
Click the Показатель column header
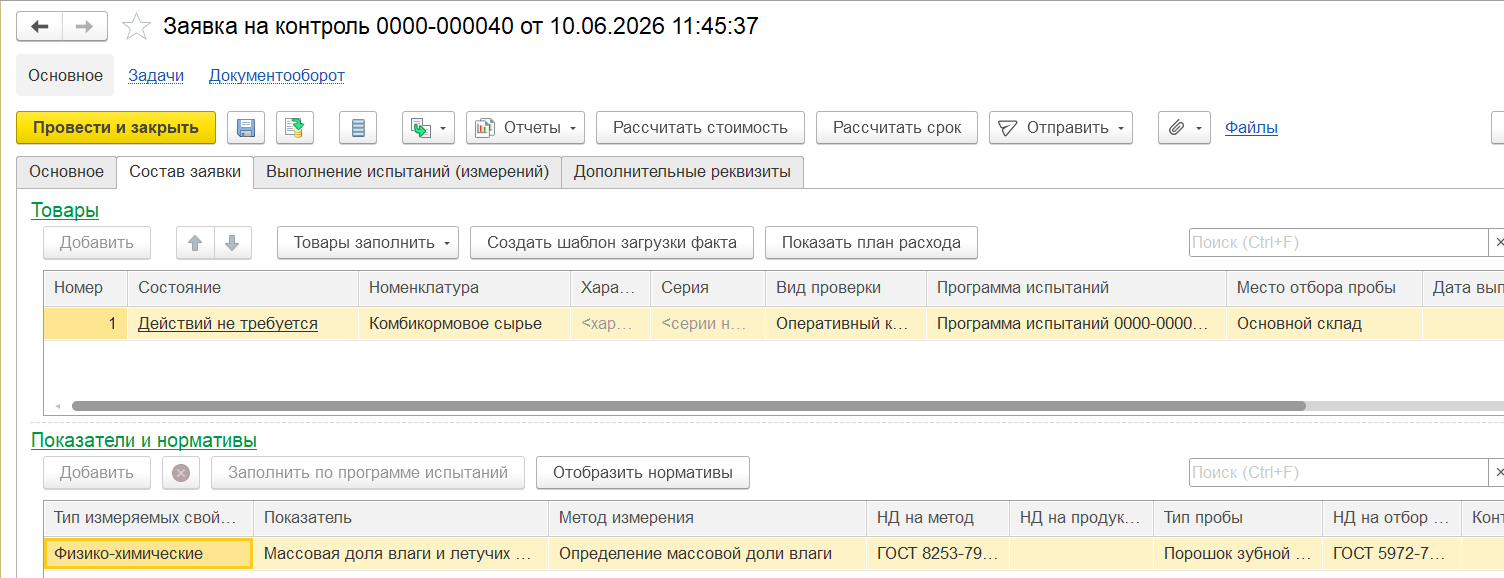tap(400, 518)
